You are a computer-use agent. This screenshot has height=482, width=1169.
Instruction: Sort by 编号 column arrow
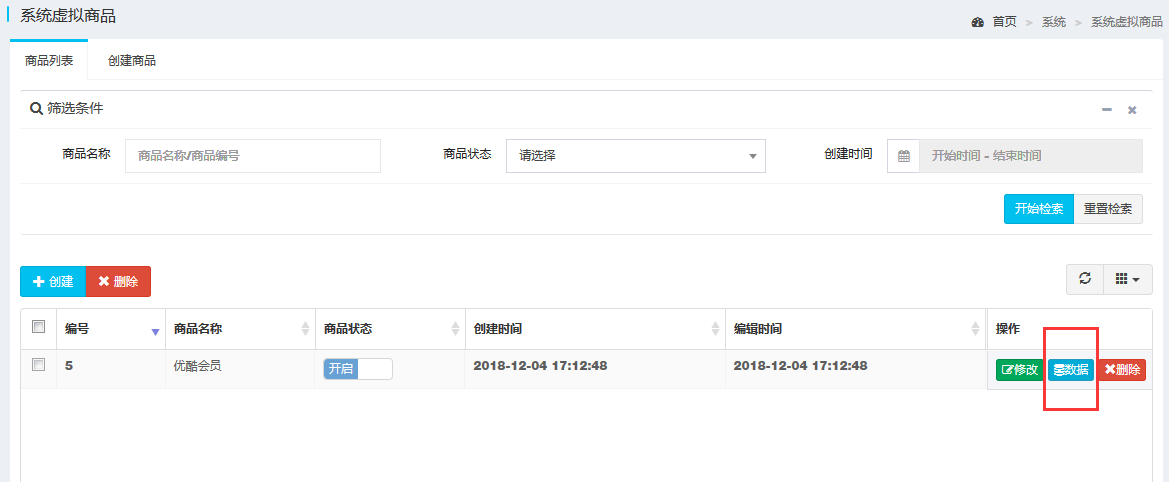click(x=155, y=332)
